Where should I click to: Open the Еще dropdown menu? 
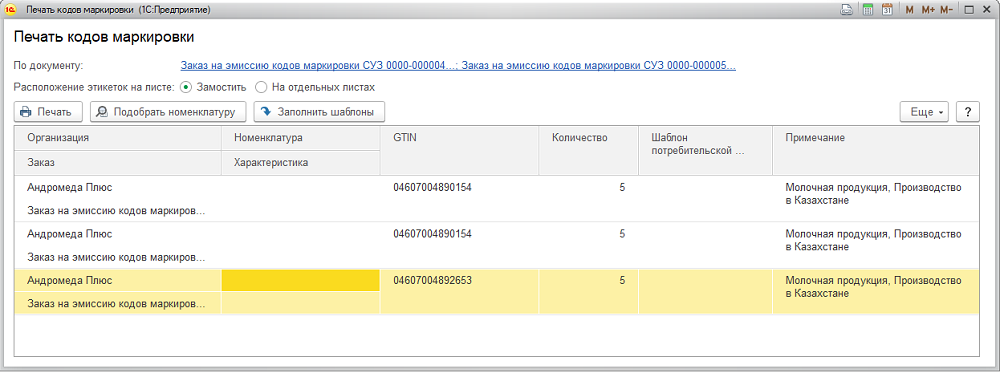coord(924,112)
